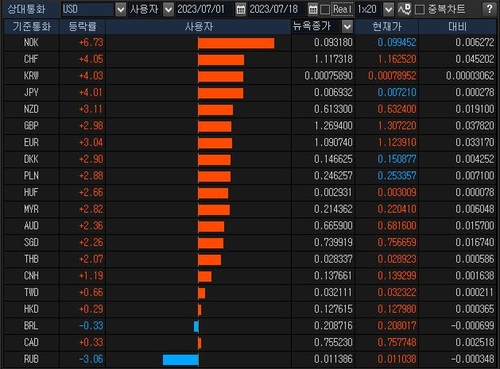This screenshot has height=369, width=500.
Task: Click the +6.73 change rate value
Action: point(91,43)
